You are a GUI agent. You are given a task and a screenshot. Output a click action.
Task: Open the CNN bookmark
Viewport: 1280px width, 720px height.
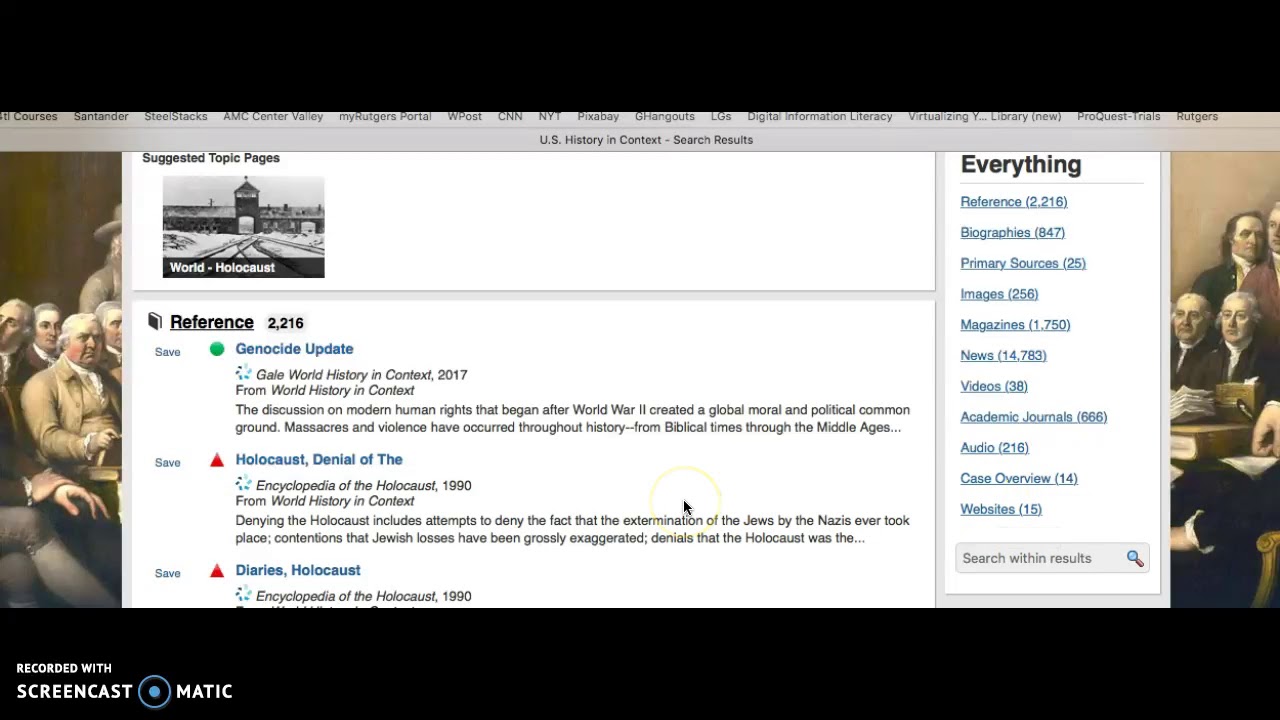pos(510,116)
